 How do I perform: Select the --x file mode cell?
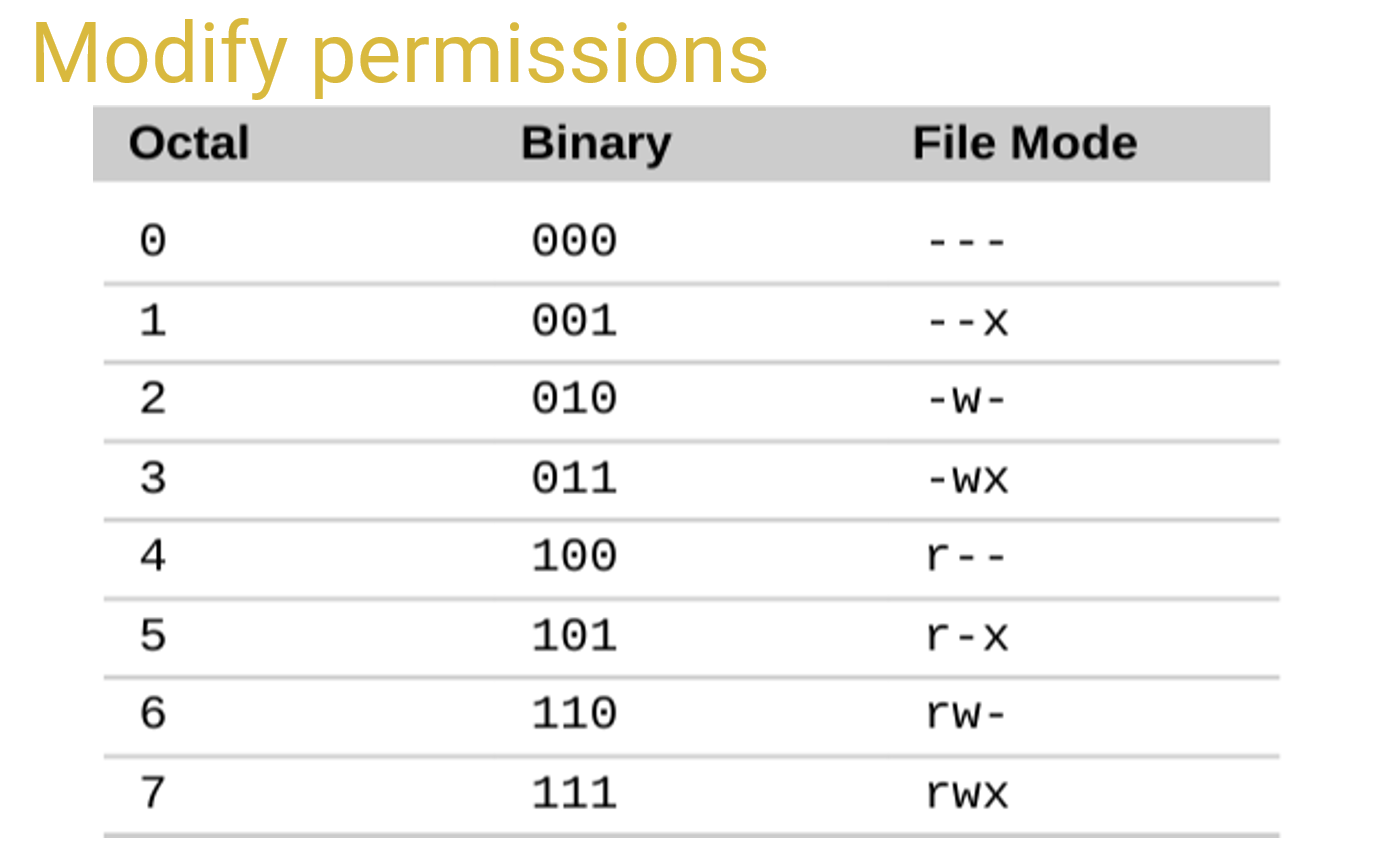click(967, 321)
